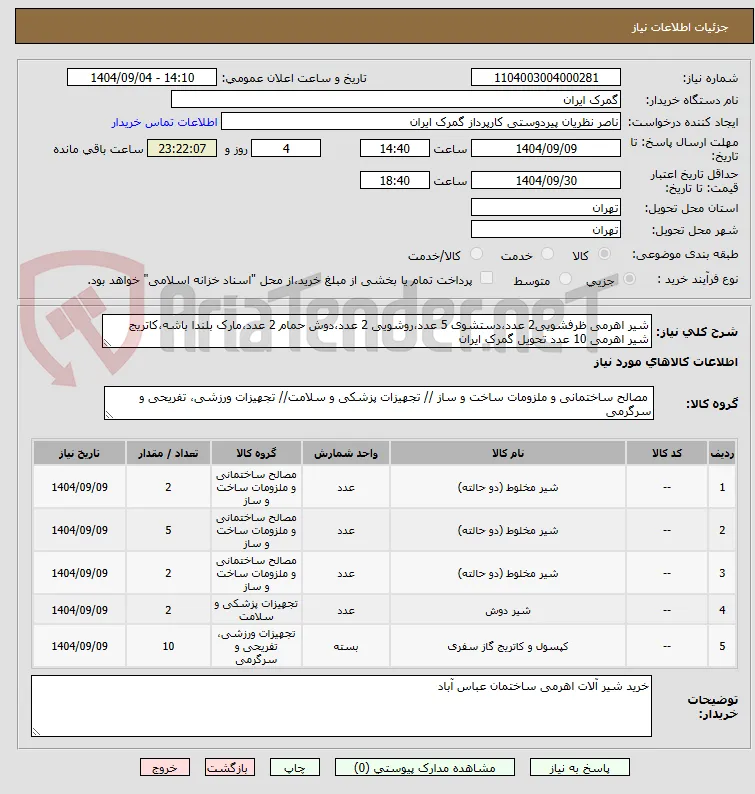This screenshot has height=794, width=755.
Task: Click the اطلاعات کالاهای مورد نیاز heading
Action: (665, 362)
